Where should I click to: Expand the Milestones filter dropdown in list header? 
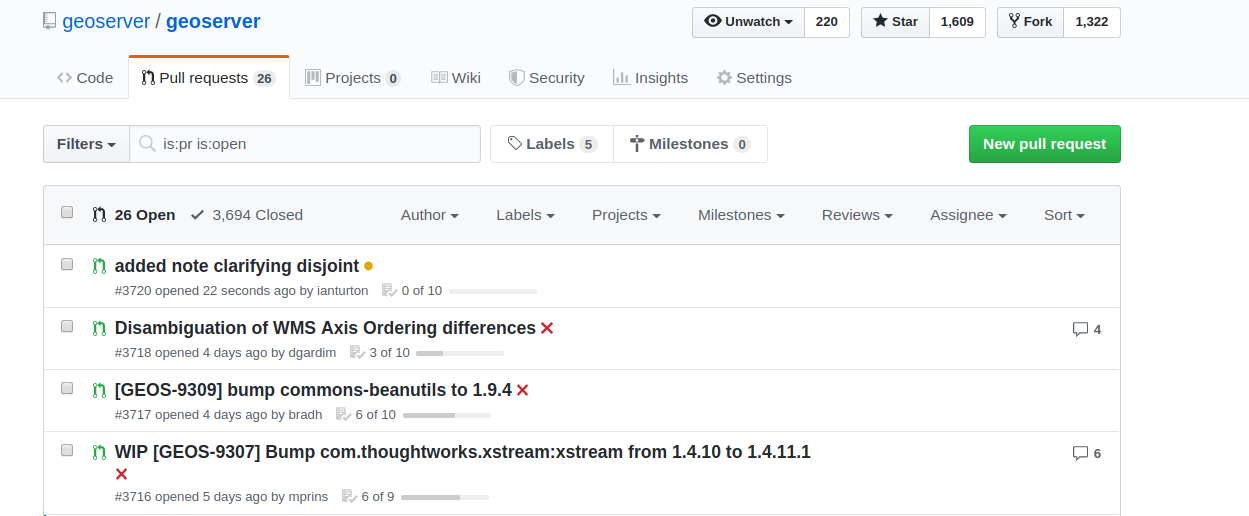(x=741, y=215)
